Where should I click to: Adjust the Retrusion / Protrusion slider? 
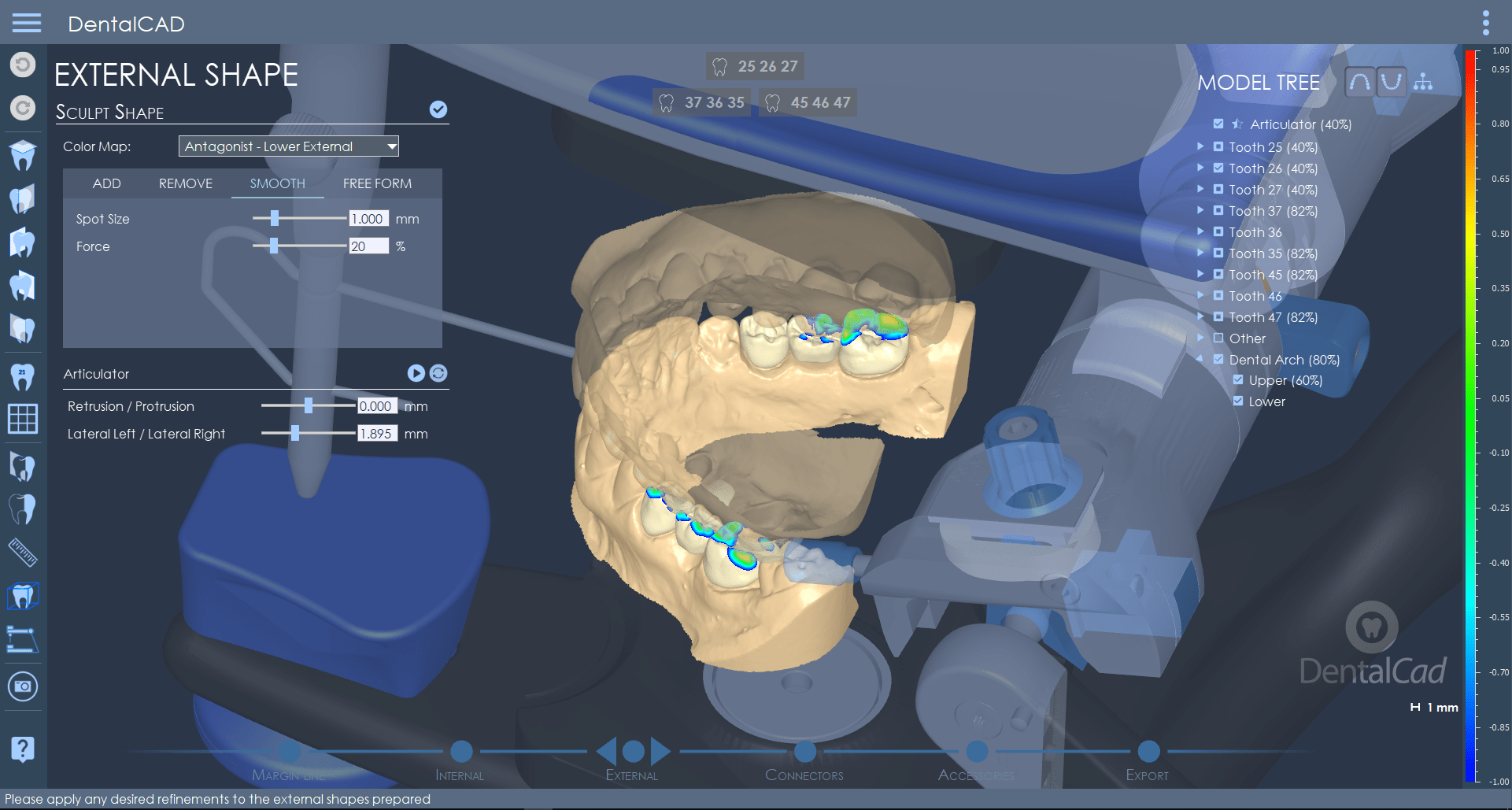click(x=309, y=405)
